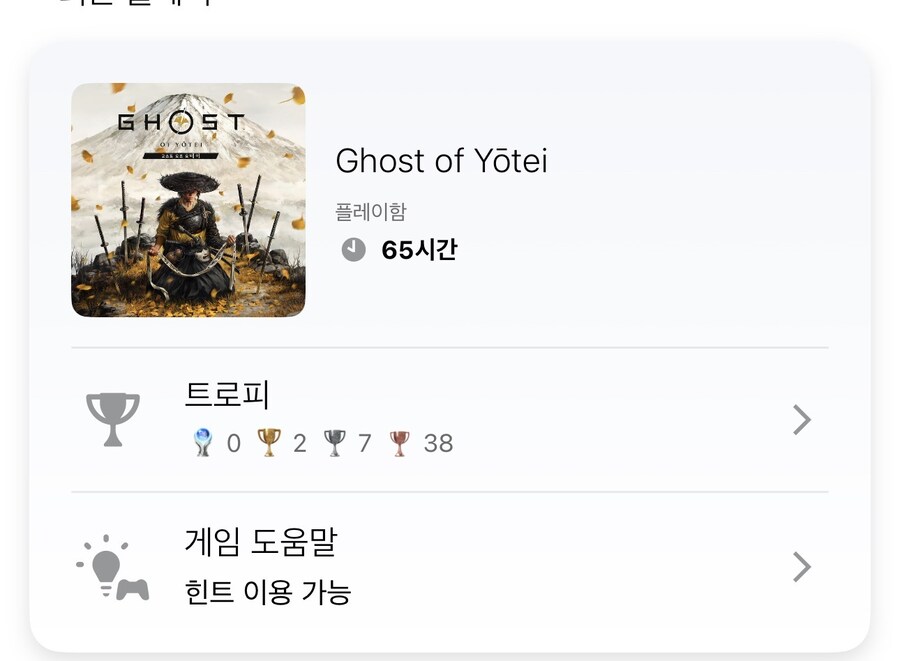Click the large trophy cup icon
The width and height of the screenshot is (900, 661).
tap(113, 419)
